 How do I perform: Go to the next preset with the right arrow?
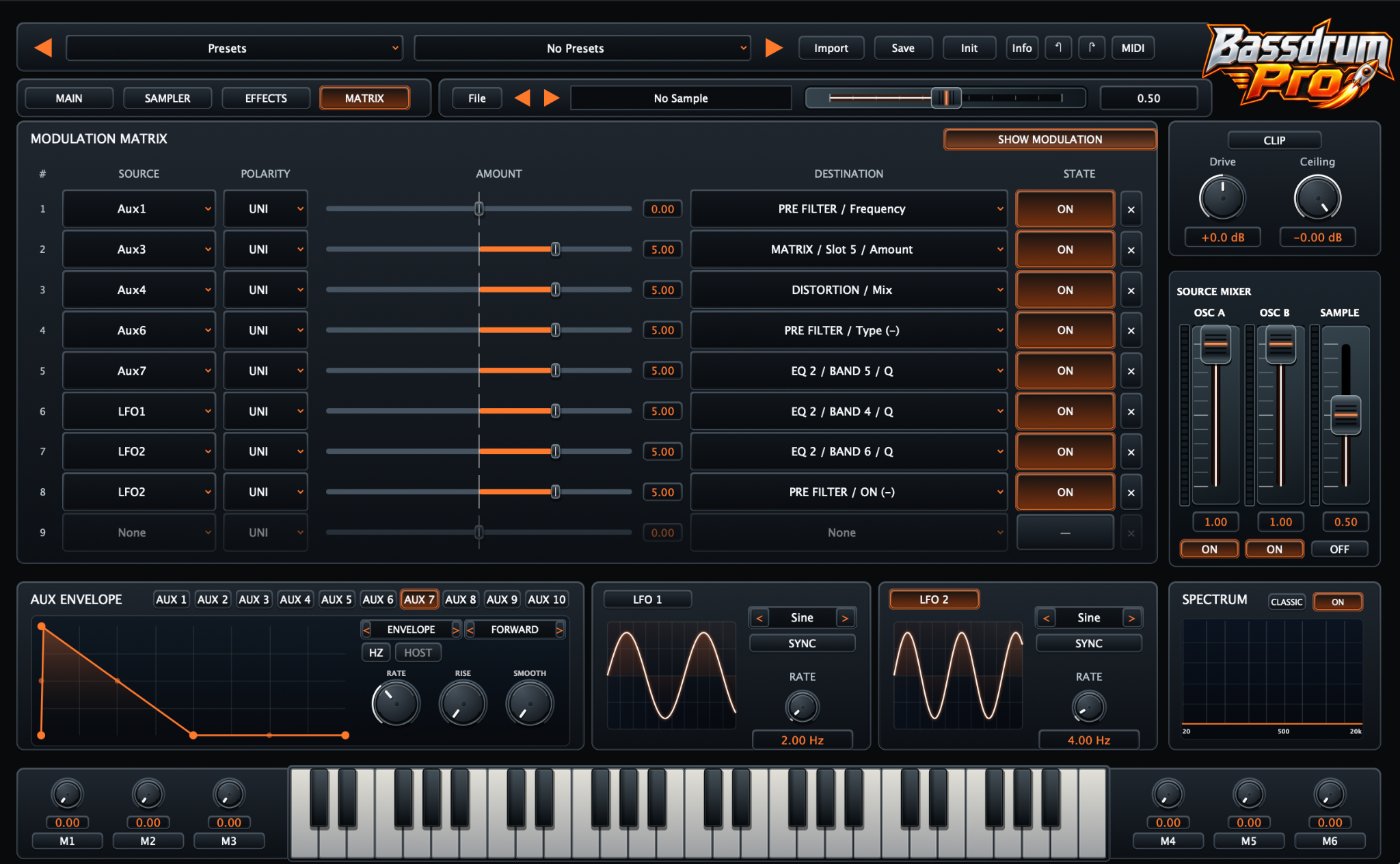click(774, 48)
